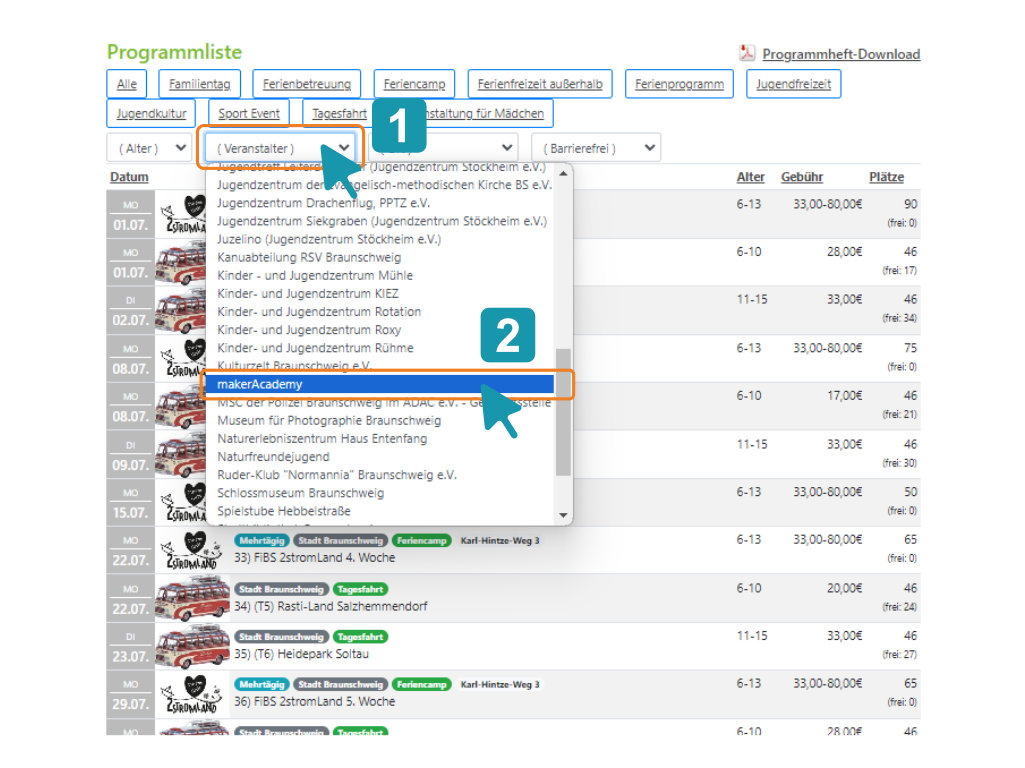The width and height of the screenshot is (1025, 768).
Task: Select Spielstube Hebbelstraße option
Action: point(284,511)
